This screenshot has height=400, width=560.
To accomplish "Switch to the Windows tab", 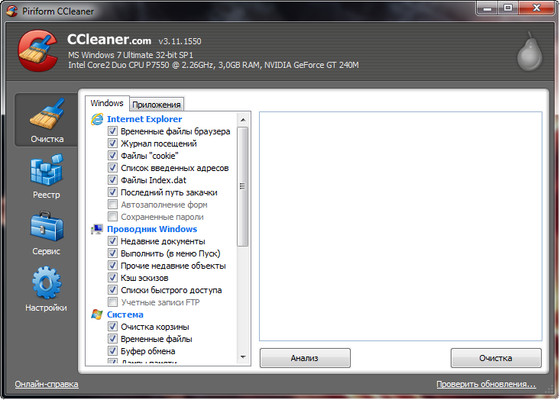I will [107, 103].
